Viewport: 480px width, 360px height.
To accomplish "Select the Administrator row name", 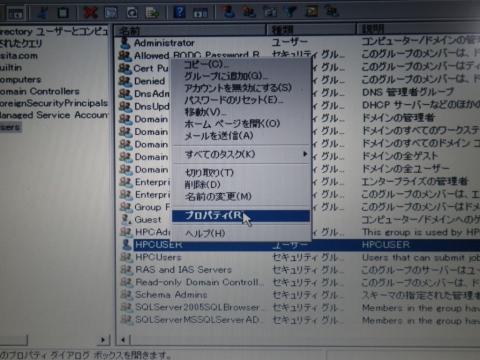I will 164,43.
